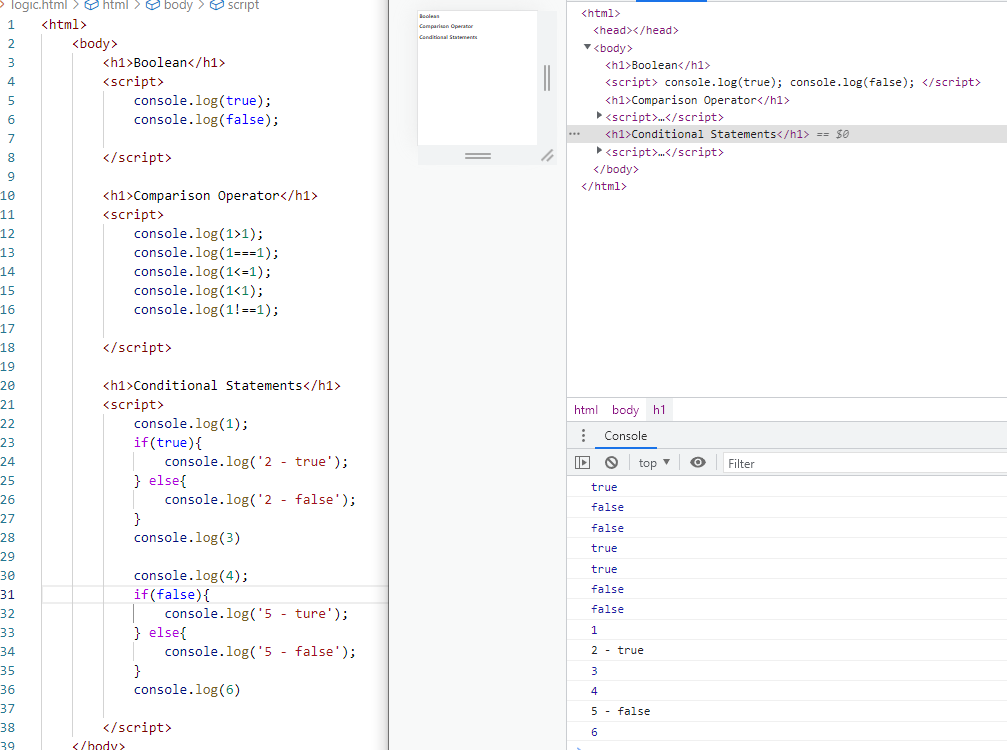
Task: Click logic.html in the editor breadcrumb
Action: (39, 5)
